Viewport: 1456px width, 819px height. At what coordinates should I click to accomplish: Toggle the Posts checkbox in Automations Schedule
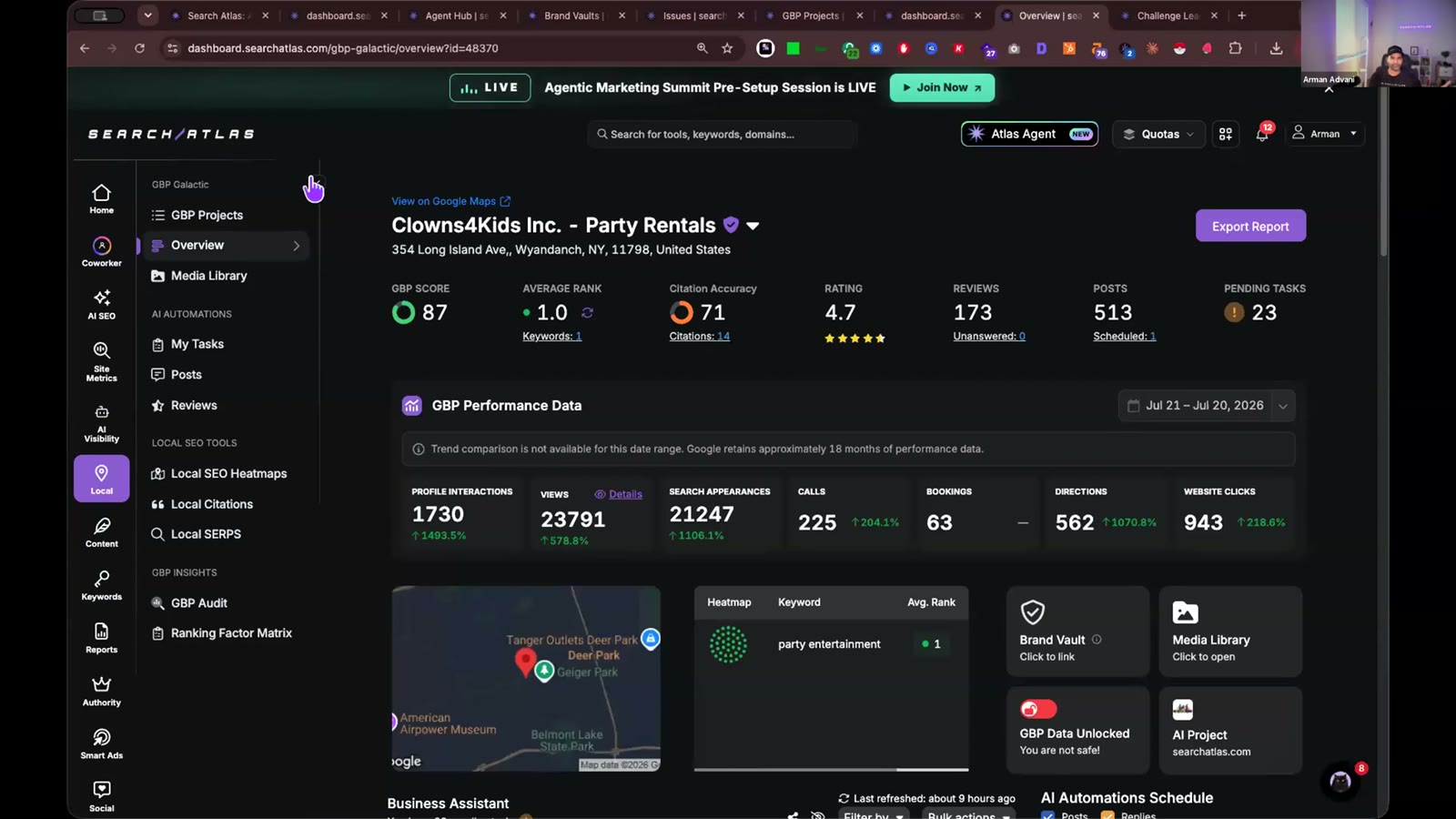pyautogui.click(x=1047, y=815)
